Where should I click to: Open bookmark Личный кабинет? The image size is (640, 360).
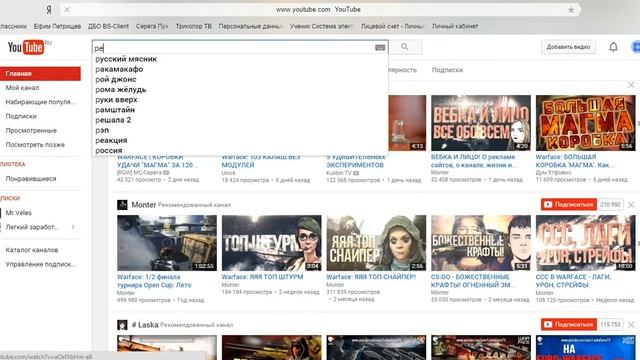click(x=455, y=26)
